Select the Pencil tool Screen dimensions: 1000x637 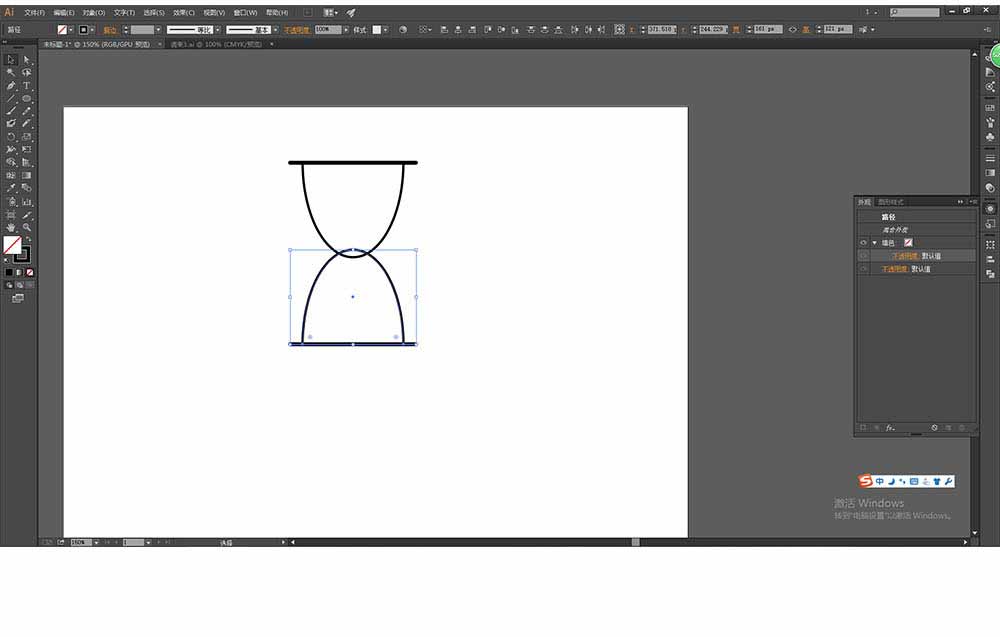tap(27, 111)
